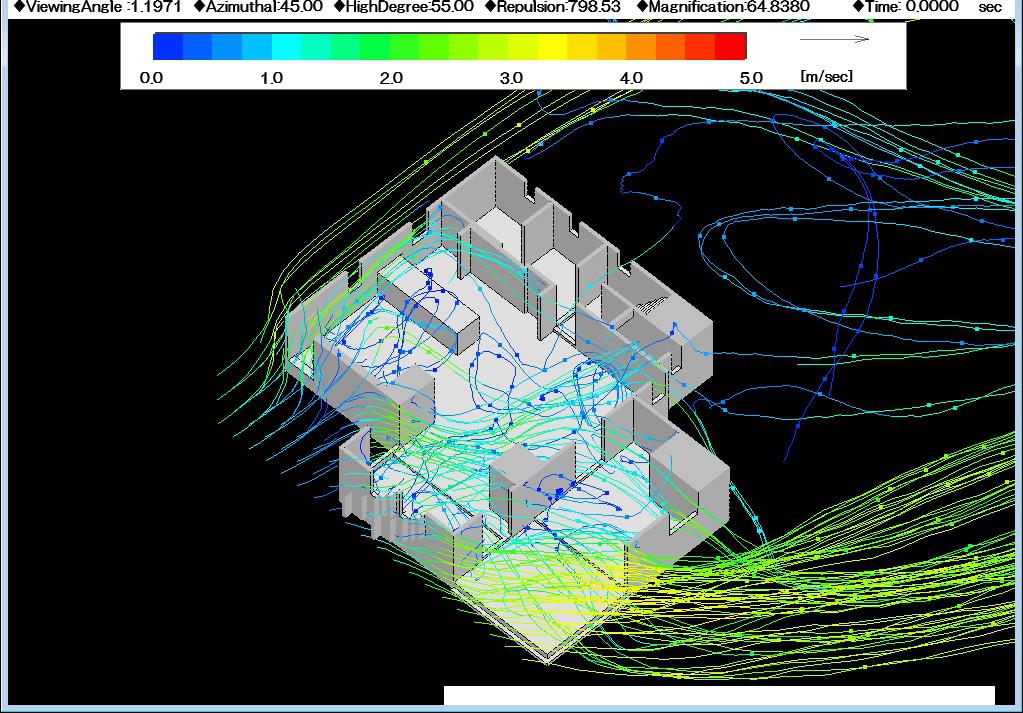Click the HighDegree:55.00 readout
The height and width of the screenshot is (713, 1023).
tap(404, 7)
